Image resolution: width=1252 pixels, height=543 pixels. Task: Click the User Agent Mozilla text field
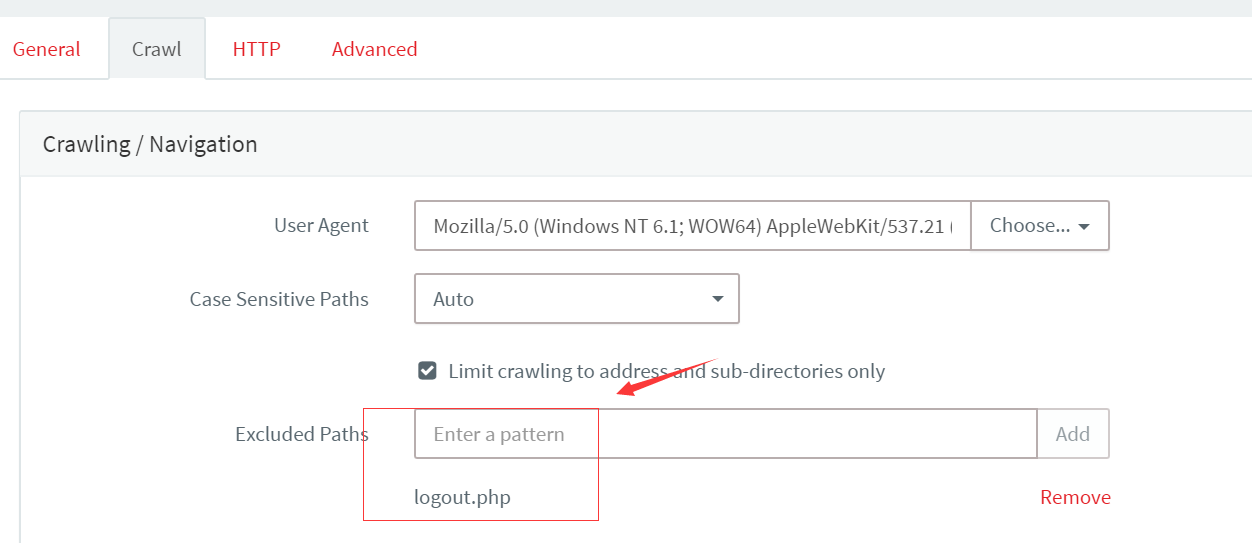pos(693,226)
